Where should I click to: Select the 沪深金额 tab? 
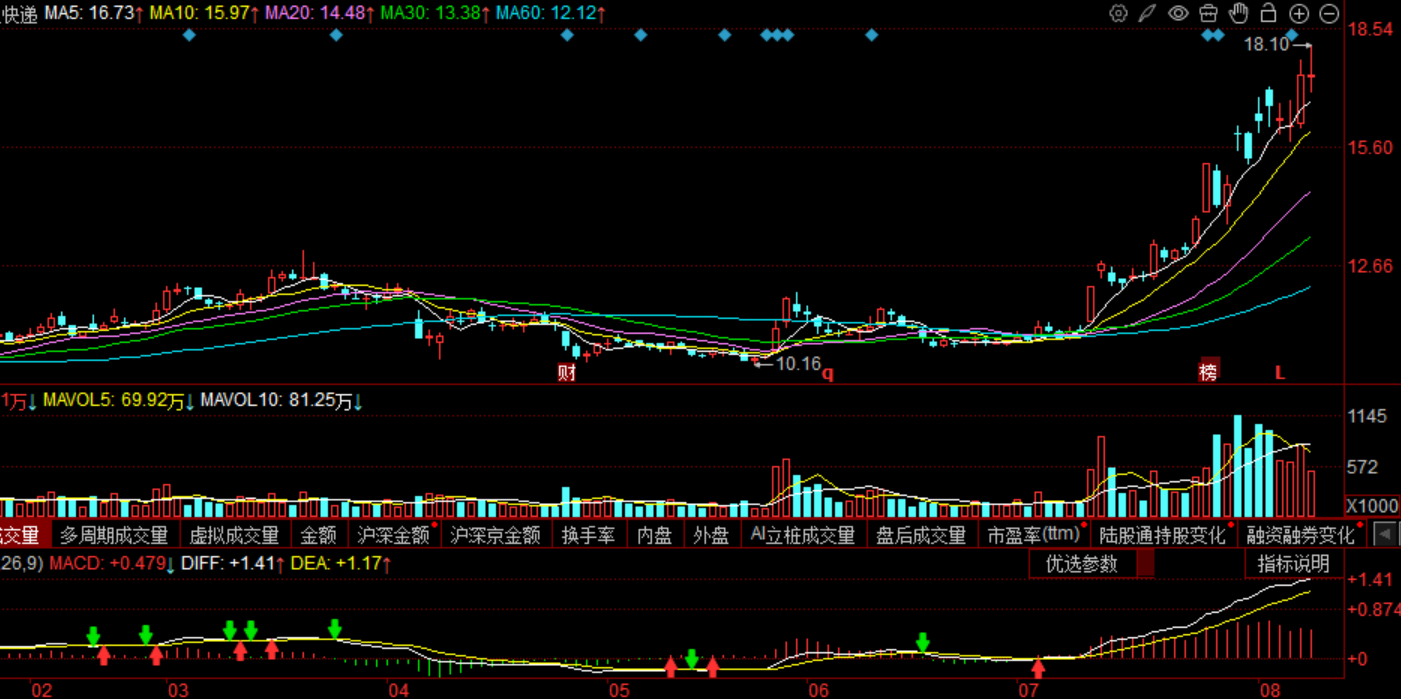393,535
